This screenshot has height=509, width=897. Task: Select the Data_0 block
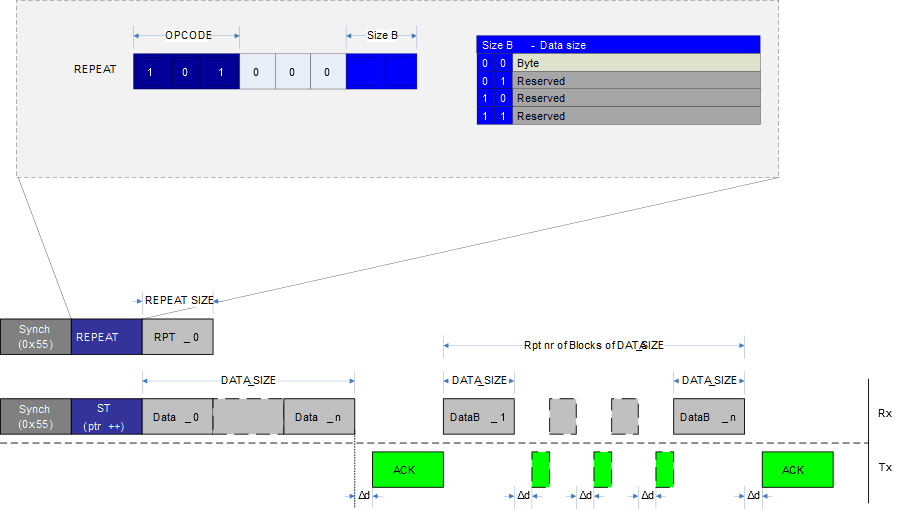177,416
